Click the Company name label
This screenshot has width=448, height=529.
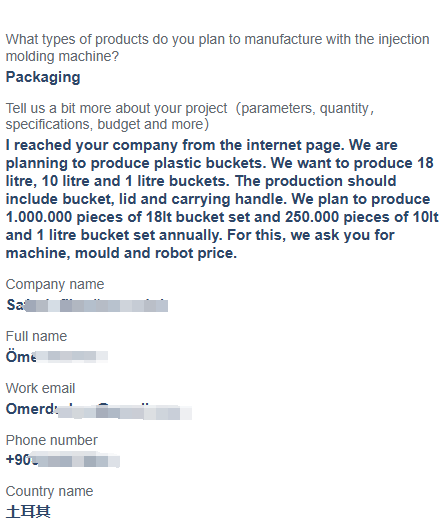pyautogui.click(x=55, y=284)
